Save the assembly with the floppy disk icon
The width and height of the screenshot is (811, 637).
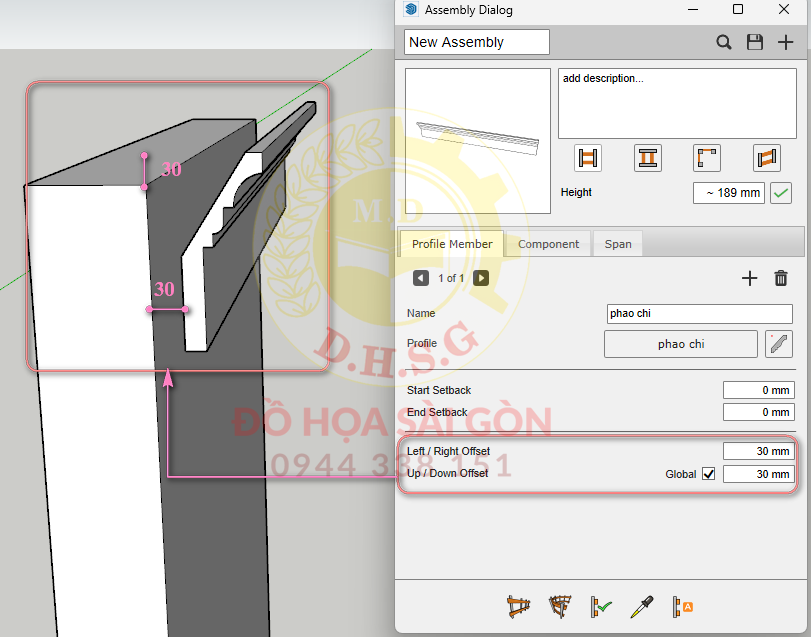pos(755,42)
